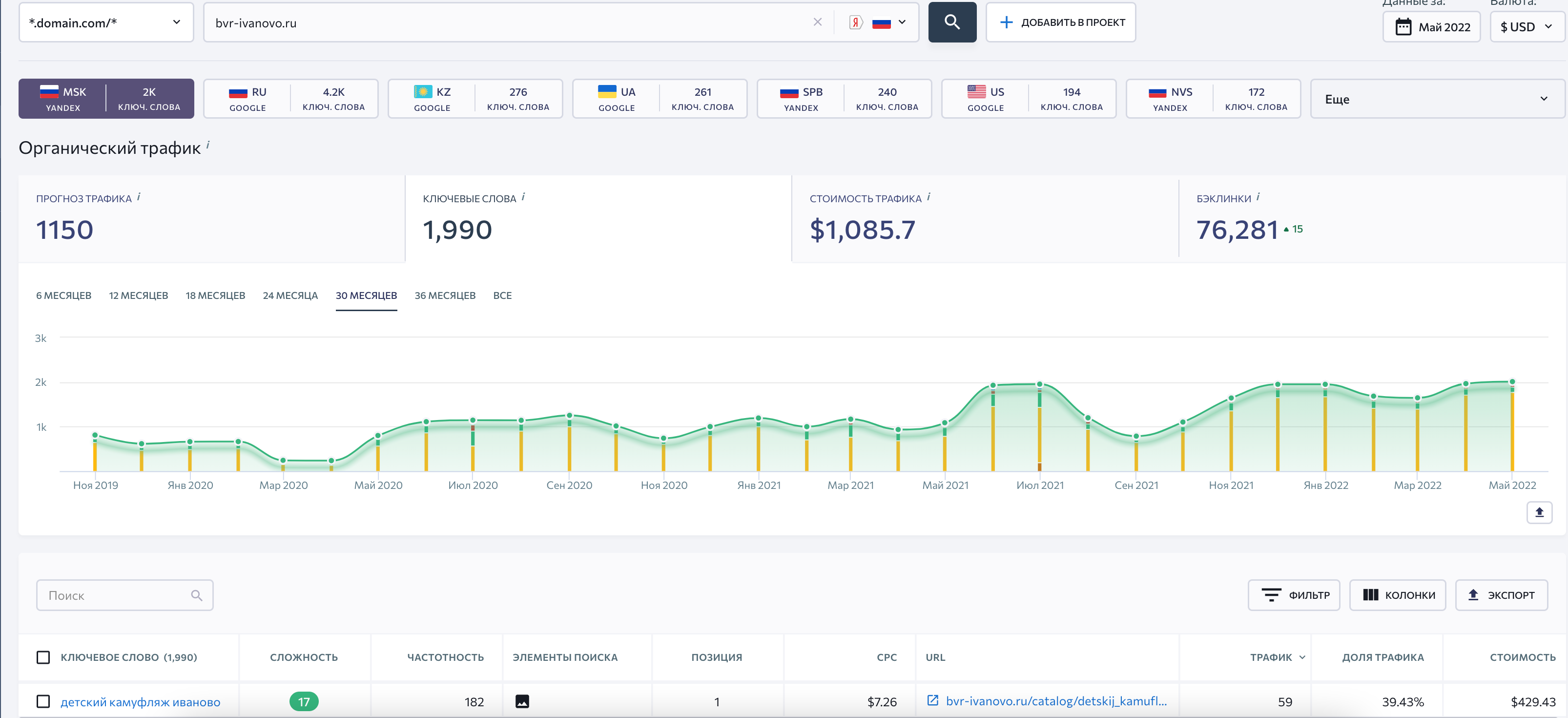The image size is (1568, 718).
Task: Check детский камуфляж иваново row checkbox
Action: 43,701
